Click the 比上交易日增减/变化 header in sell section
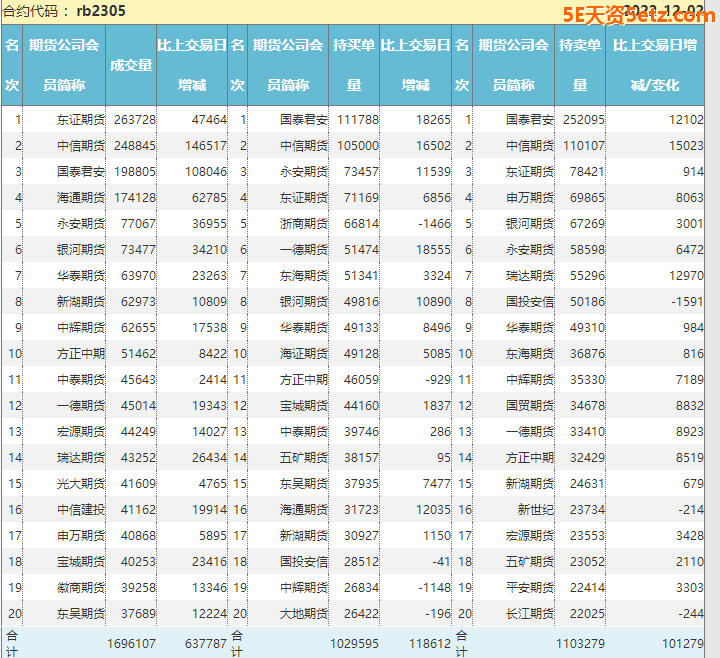This screenshot has height=658, width=720. pos(655,65)
